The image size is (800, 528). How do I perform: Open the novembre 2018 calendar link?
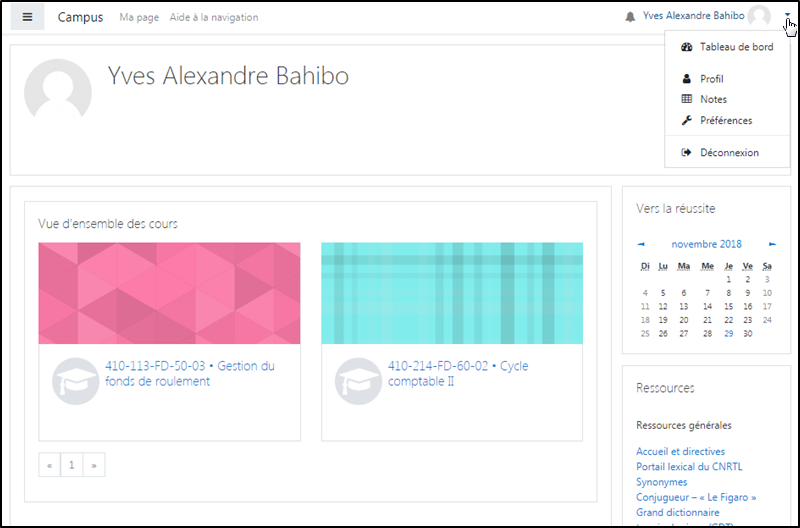point(706,244)
